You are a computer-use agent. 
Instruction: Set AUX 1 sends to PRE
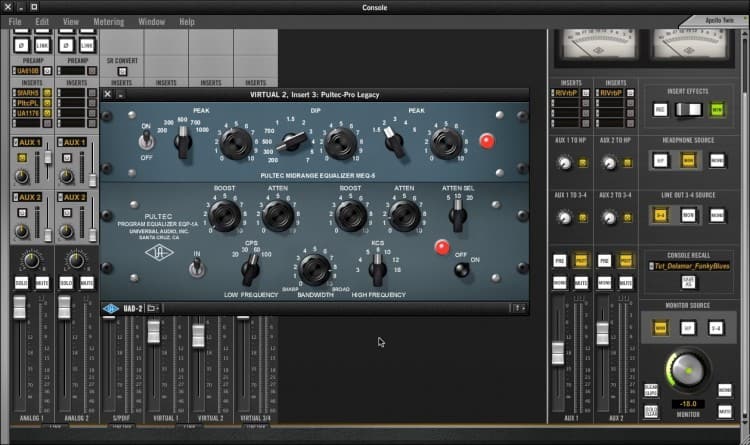(560, 261)
